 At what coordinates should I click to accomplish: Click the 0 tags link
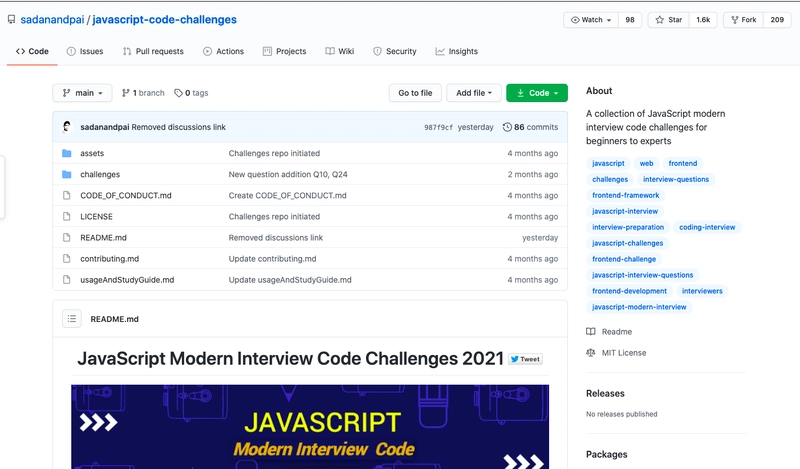point(191,93)
